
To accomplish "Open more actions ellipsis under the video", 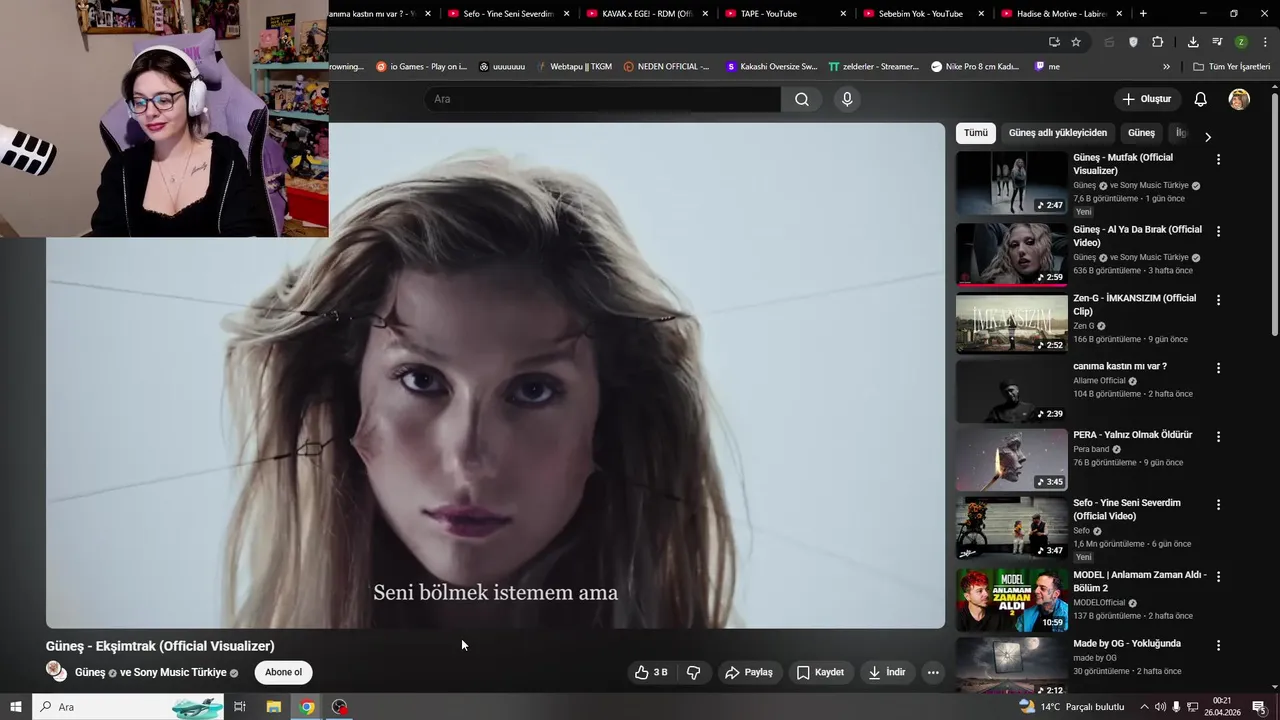I will (933, 672).
